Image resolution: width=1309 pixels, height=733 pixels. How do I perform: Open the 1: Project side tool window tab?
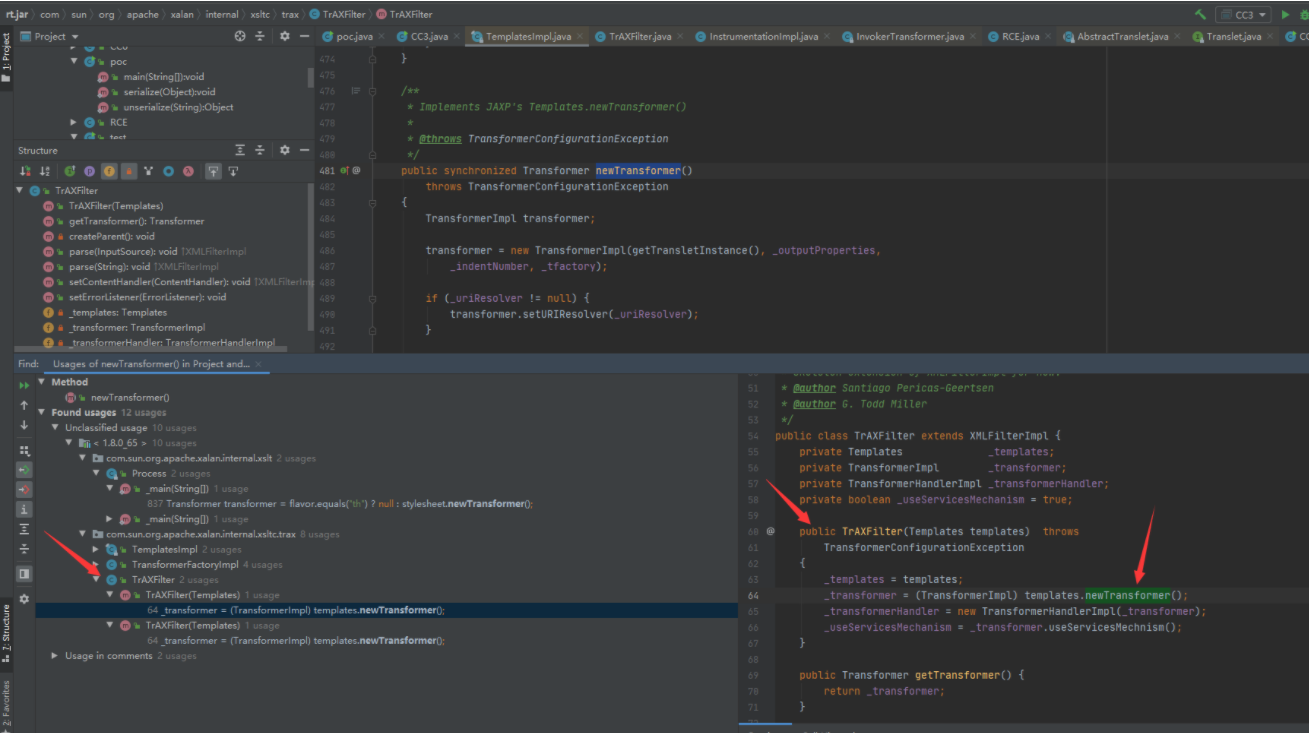pyautogui.click(x=6, y=57)
